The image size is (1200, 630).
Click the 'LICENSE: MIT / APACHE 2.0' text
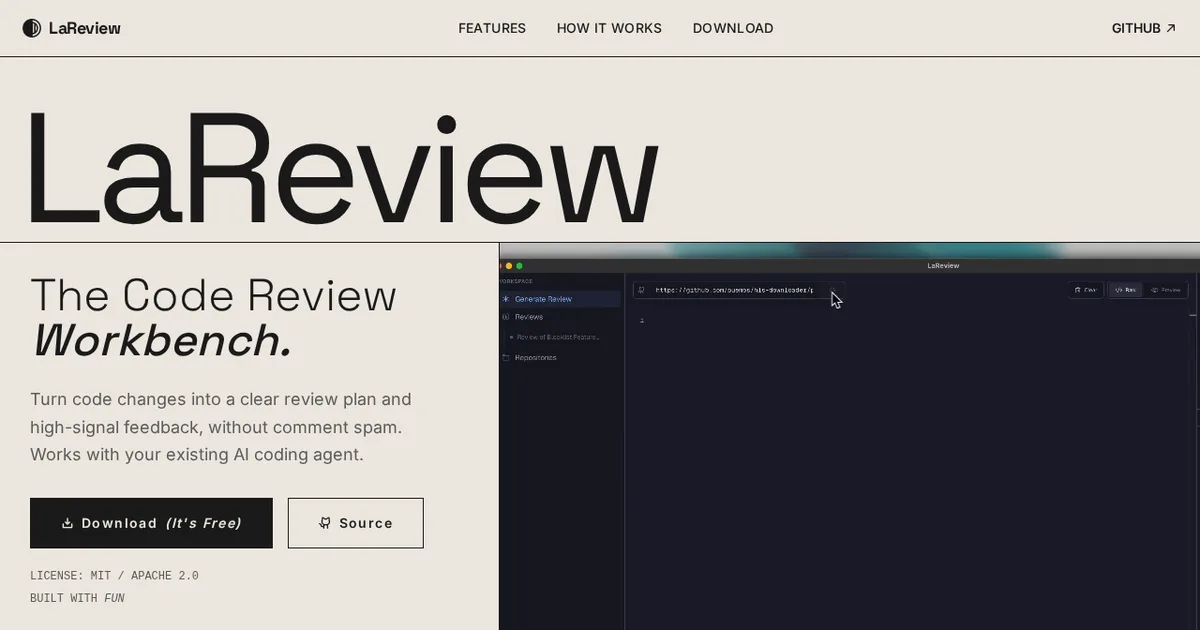(x=114, y=576)
